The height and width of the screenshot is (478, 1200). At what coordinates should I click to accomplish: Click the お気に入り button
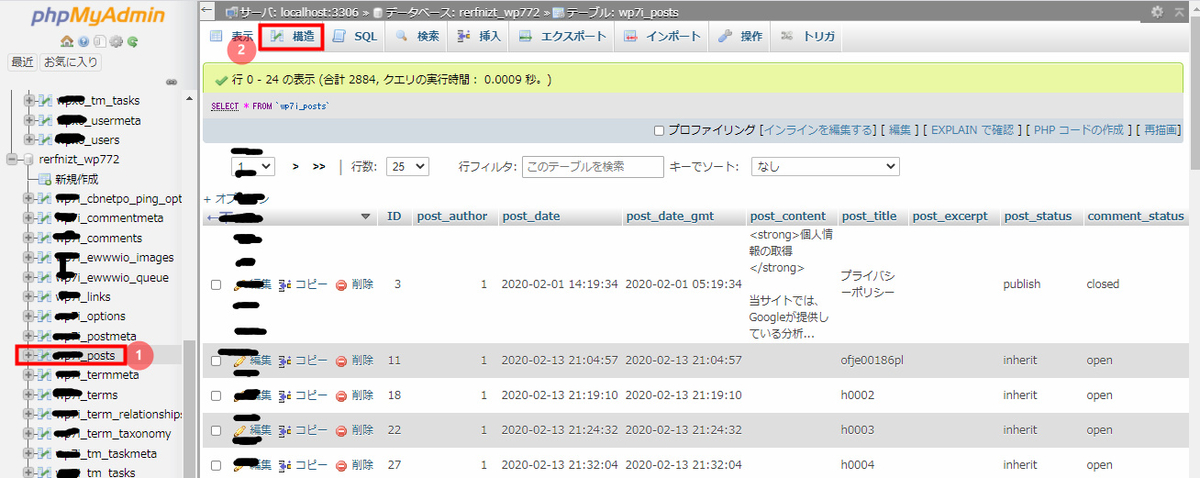tap(70, 62)
